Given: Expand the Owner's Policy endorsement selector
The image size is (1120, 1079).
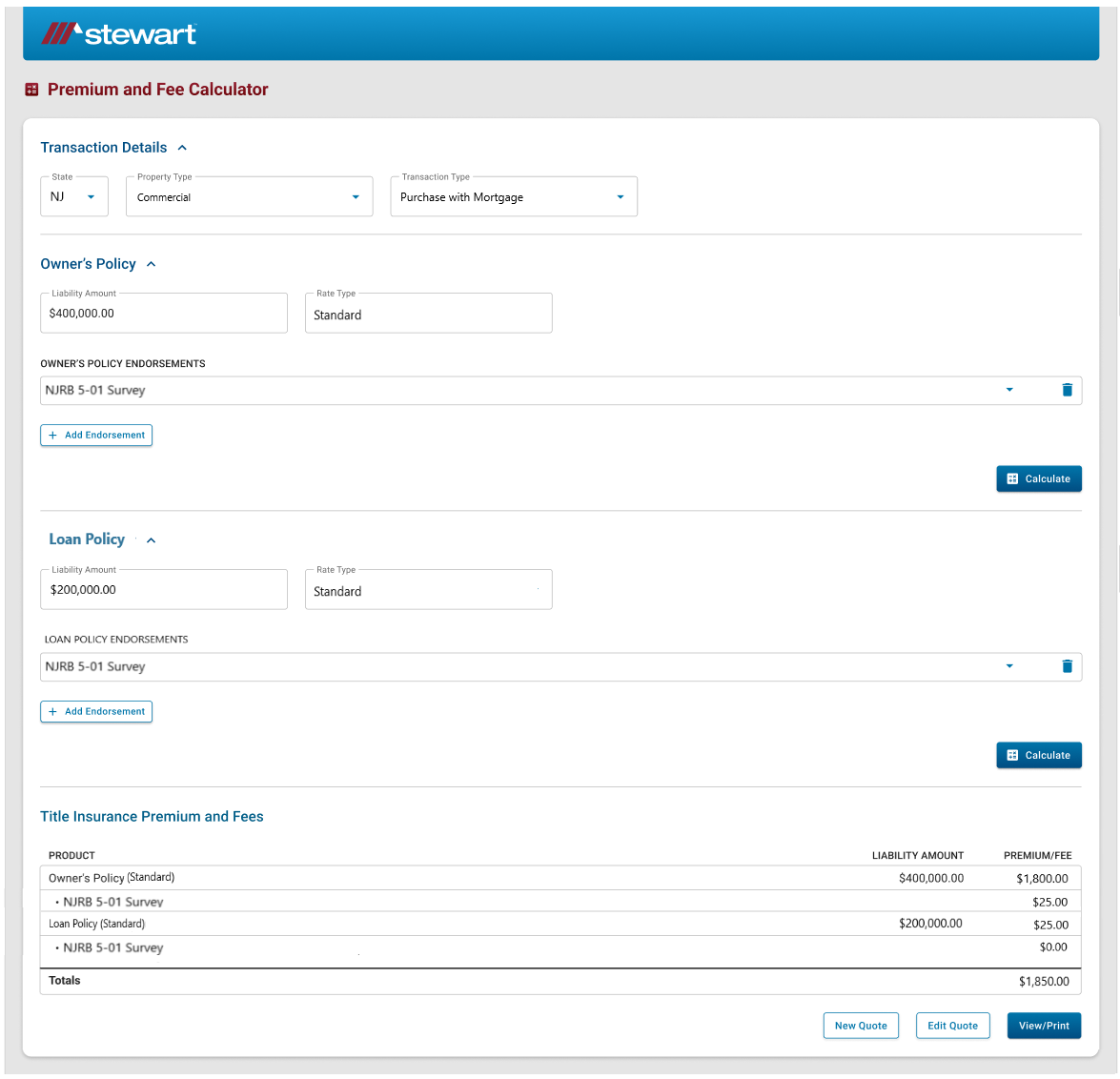Looking at the screenshot, I should coord(1009,390).
